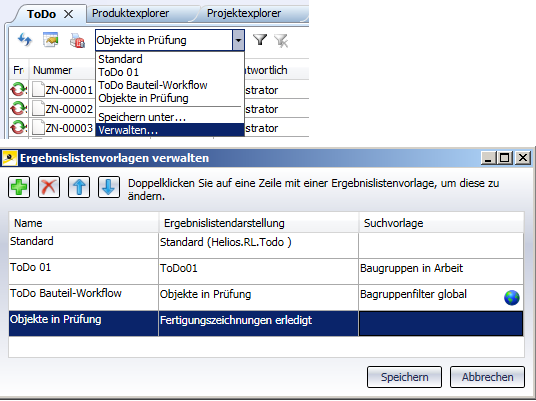Click the green plus add template icon
The image size is (536, 401).
[19, 187]
